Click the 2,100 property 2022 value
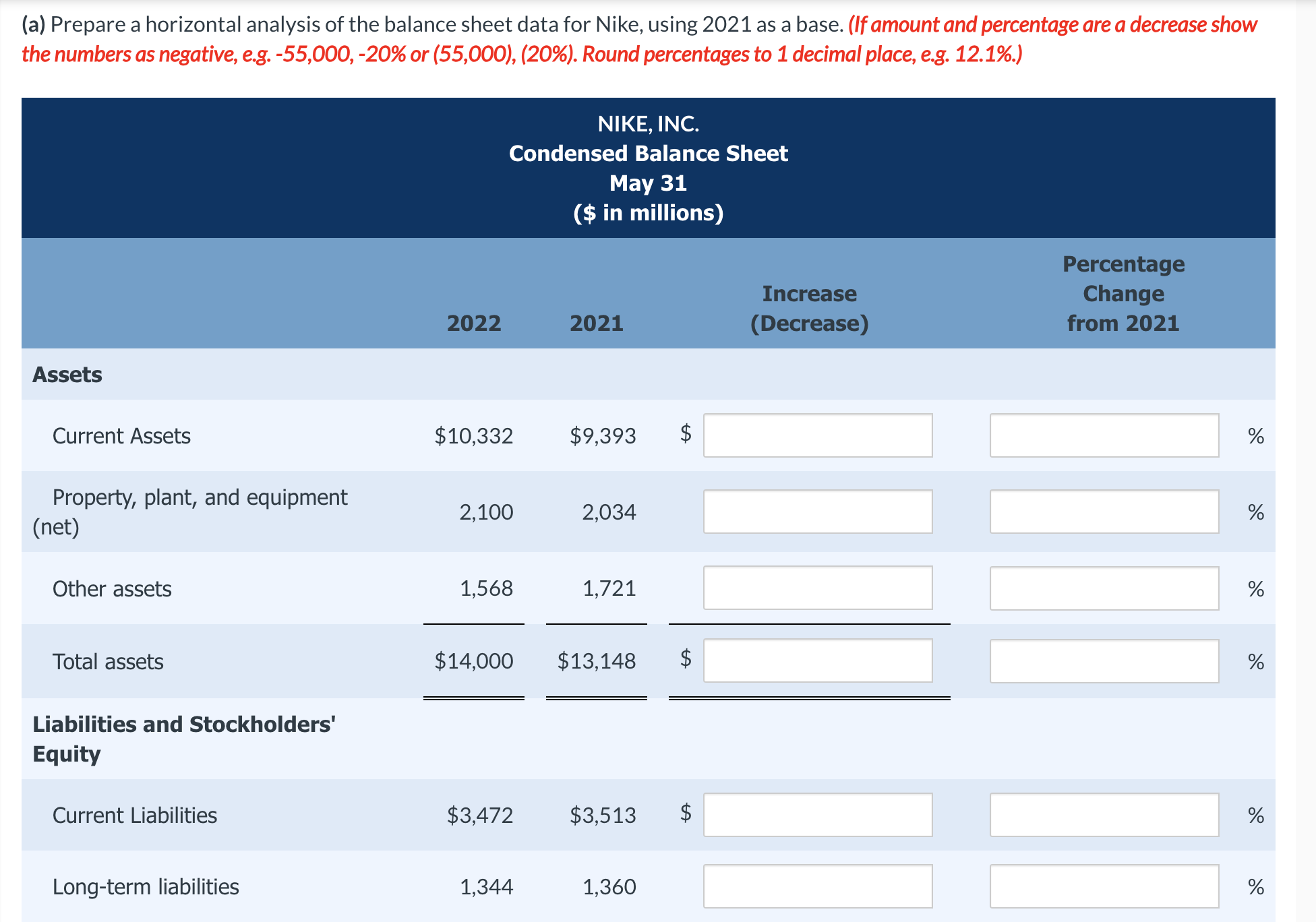The image size is (1316, 922). point(486,512)
